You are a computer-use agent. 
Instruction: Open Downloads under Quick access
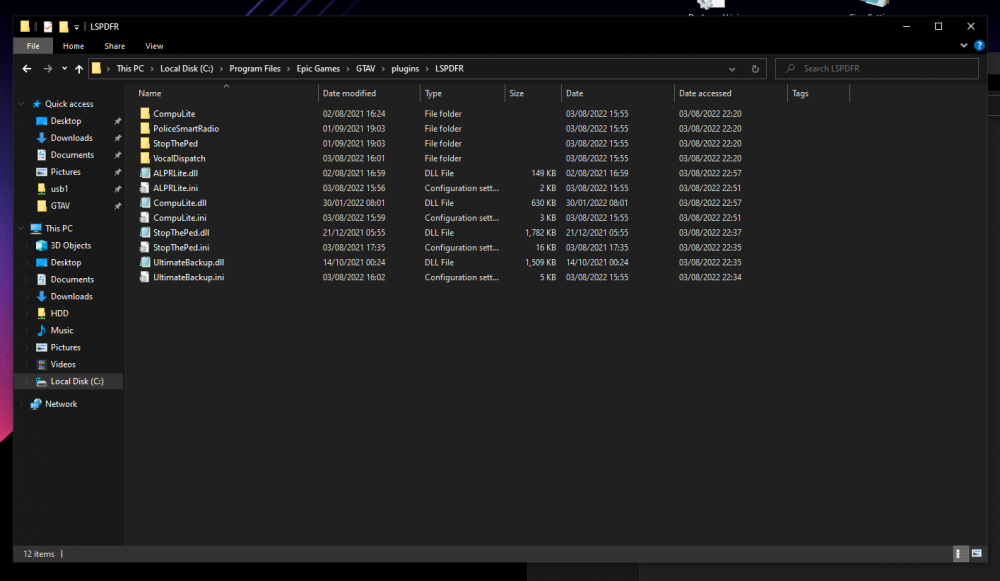tap(71, 138)
